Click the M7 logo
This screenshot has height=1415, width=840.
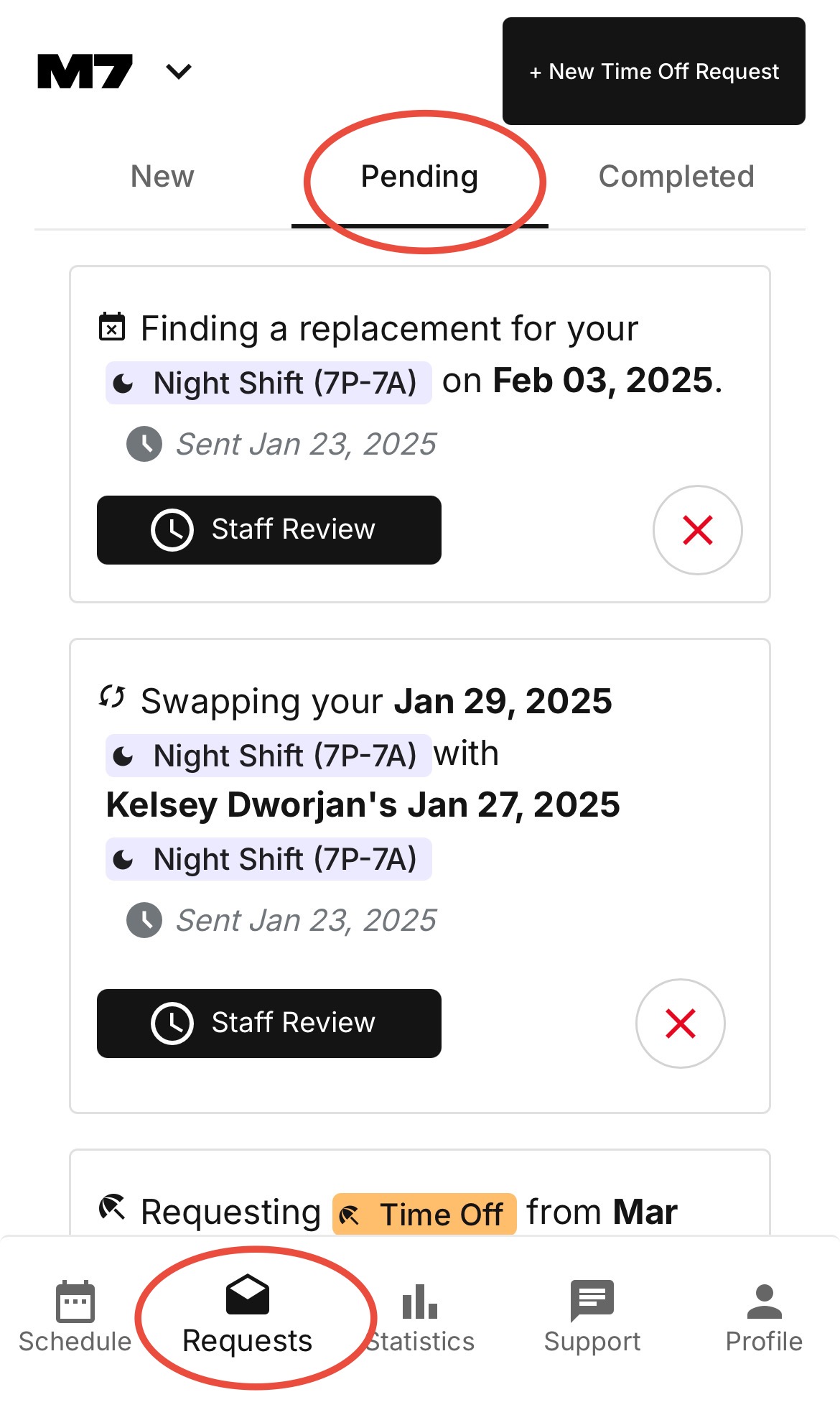(85, 72)
